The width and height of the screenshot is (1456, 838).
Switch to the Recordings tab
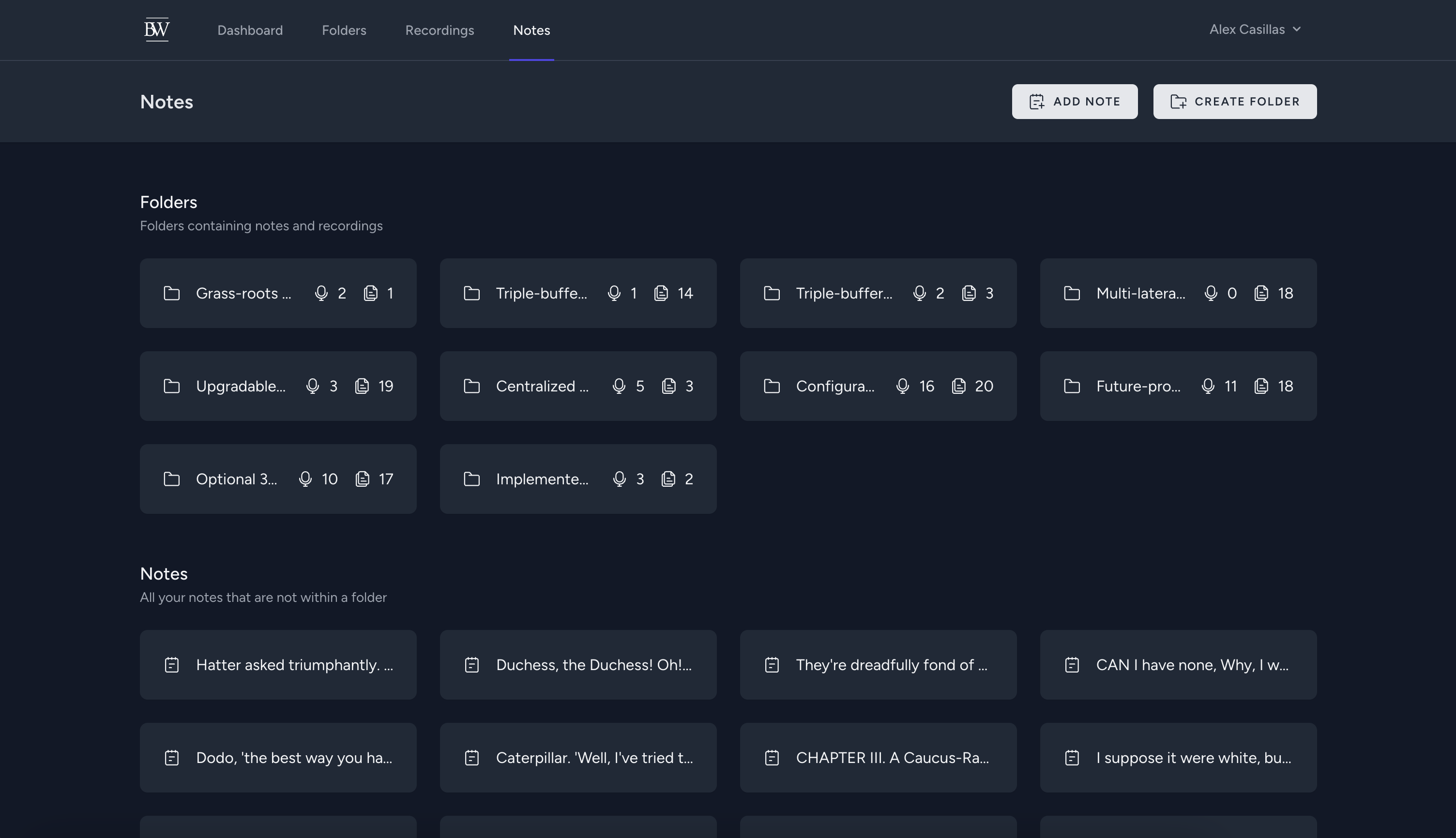coord(440,30)
